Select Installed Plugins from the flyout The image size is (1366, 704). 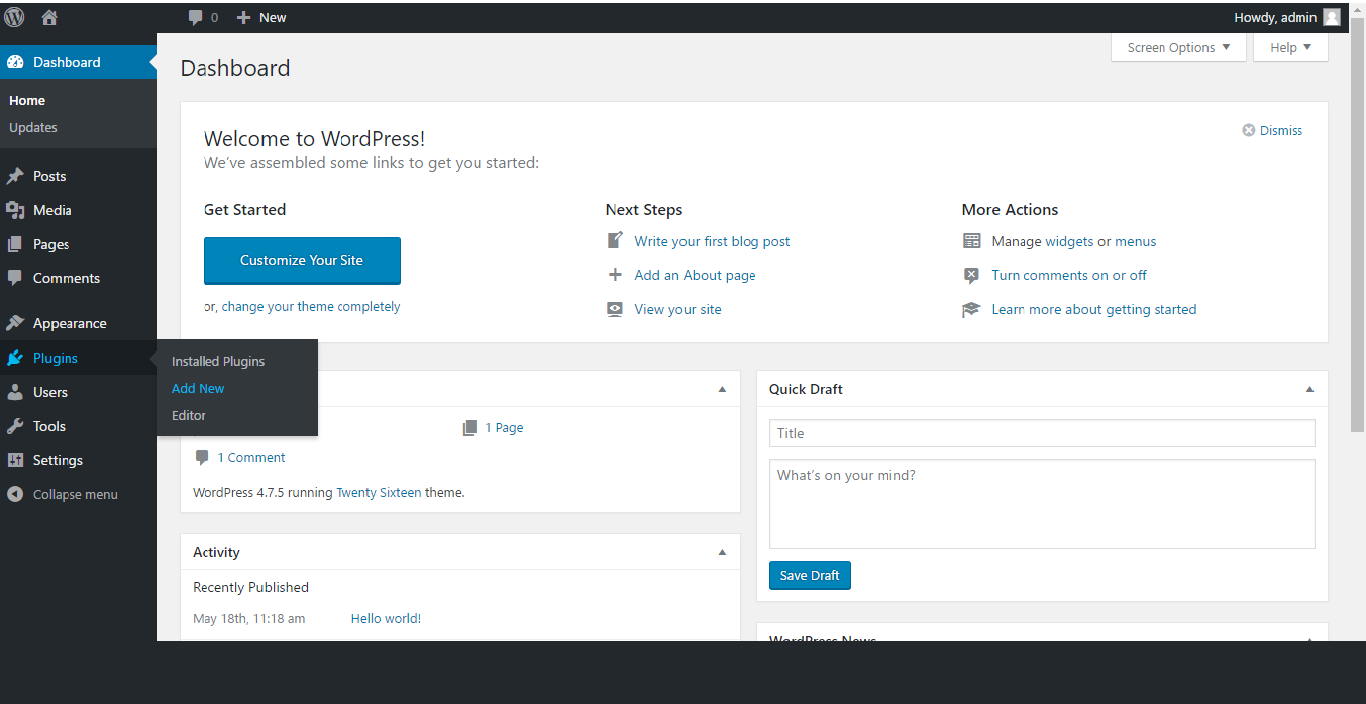click(218, 361)
